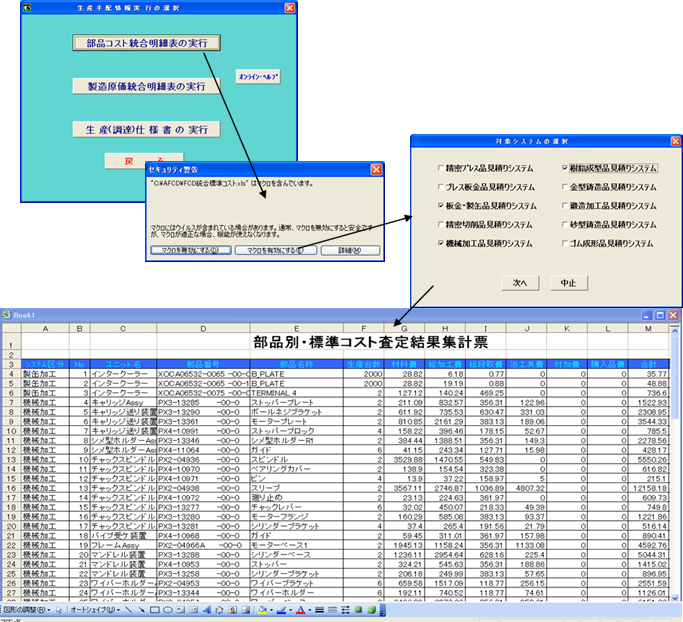Open the 図形の調整(R) dropdown menu
The image size is (683, 622).
click(x=27, y=610)
